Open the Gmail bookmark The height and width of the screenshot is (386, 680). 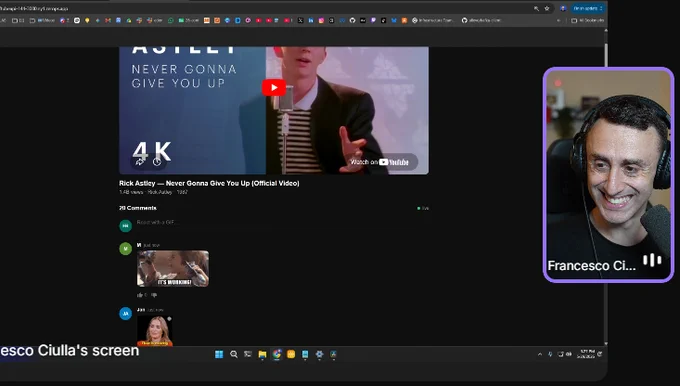pyautogui.click(x=108, y=20)
